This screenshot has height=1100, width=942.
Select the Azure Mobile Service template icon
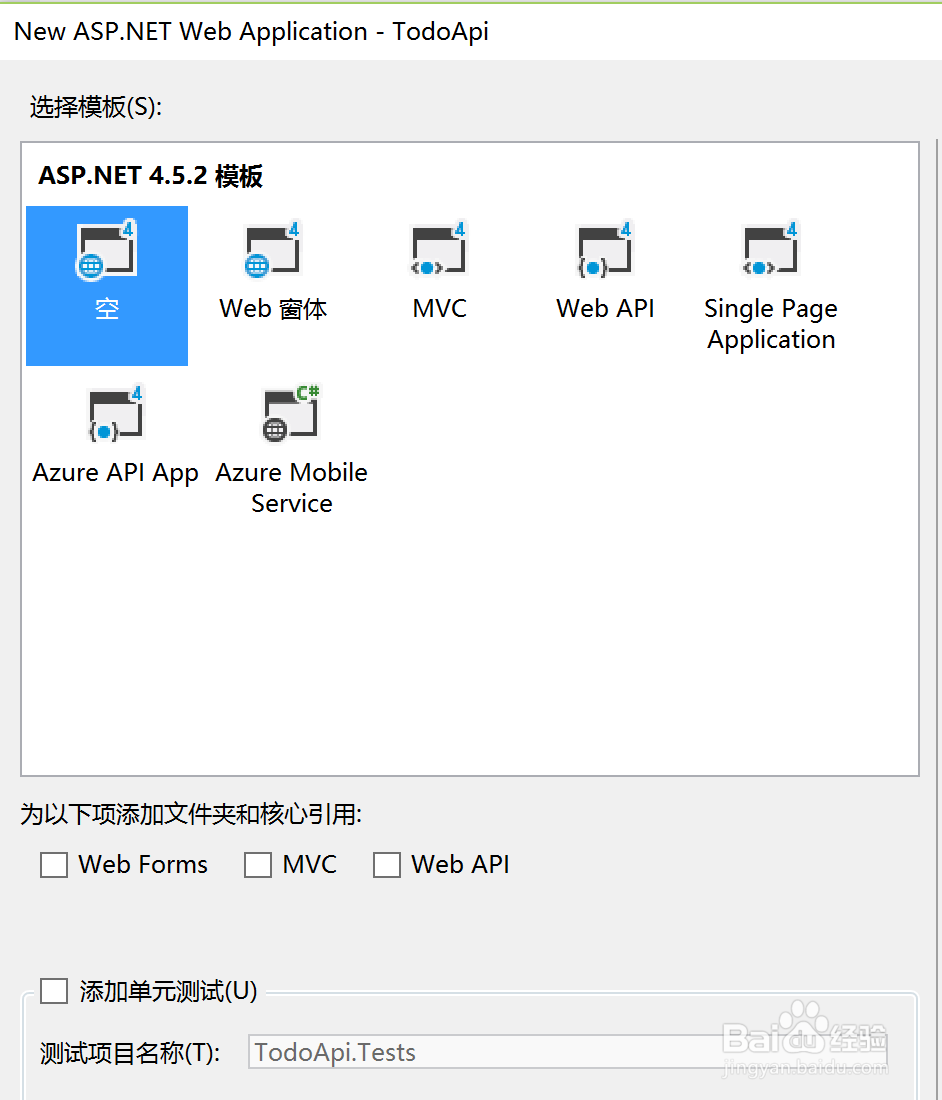(290, 414)
